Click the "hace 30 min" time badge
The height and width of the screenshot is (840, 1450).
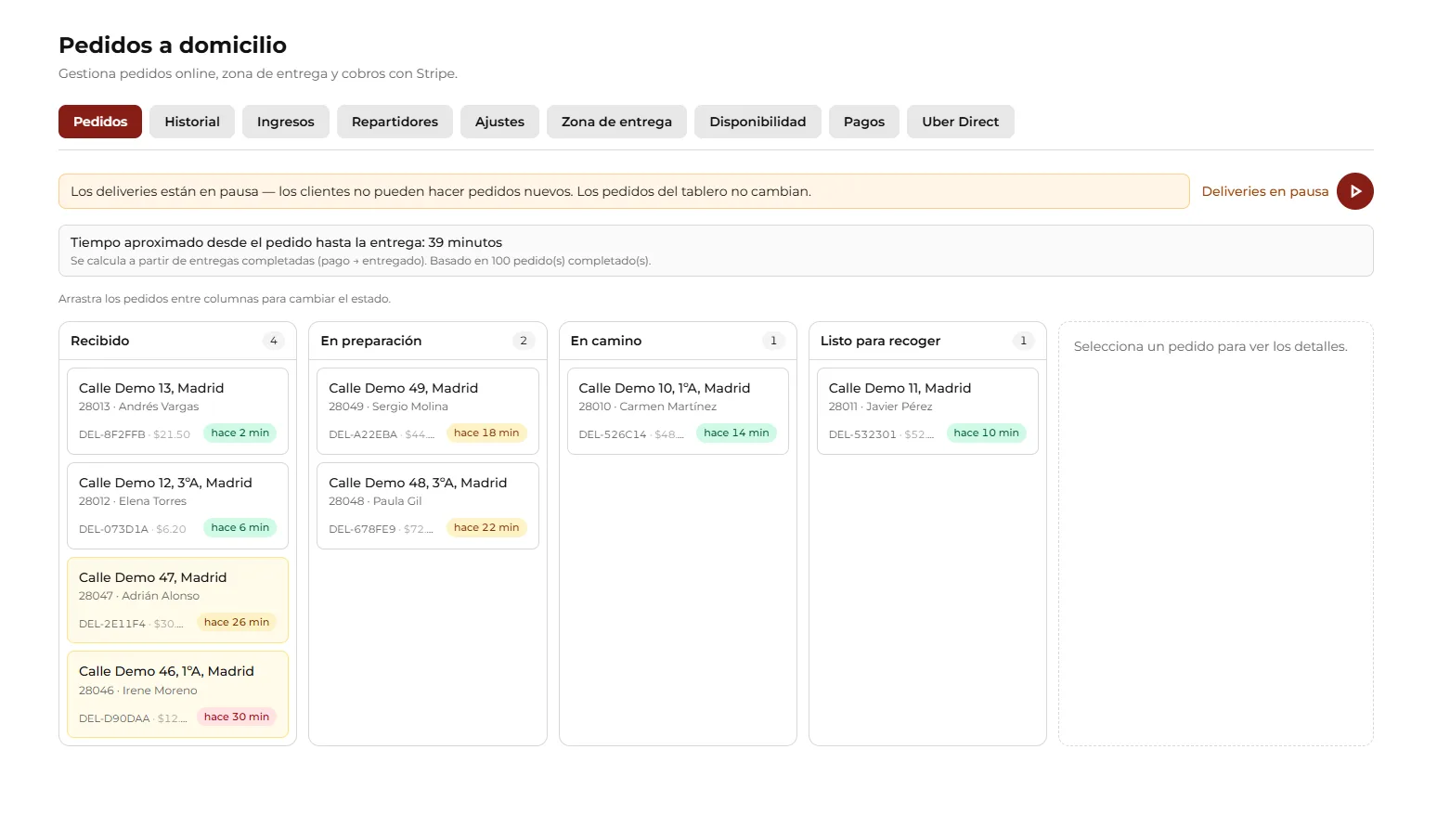point(237,717)
